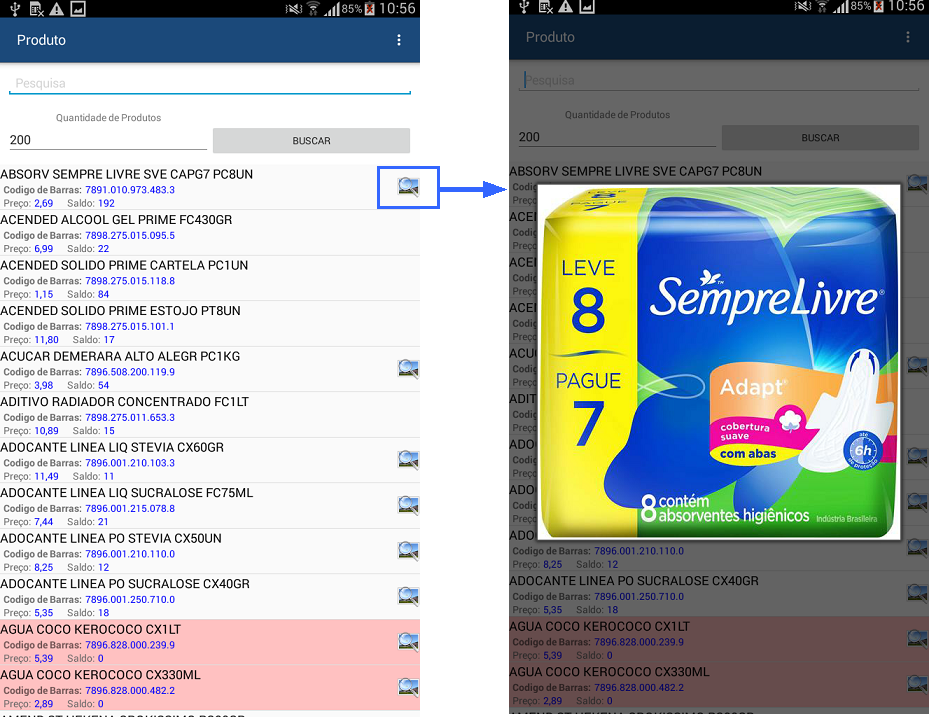Image resolution: width=938 pixels, height=717 pixels.
Task: Click barcode 7896.001.210.110.0 in left screen
Action: (130, 554)
